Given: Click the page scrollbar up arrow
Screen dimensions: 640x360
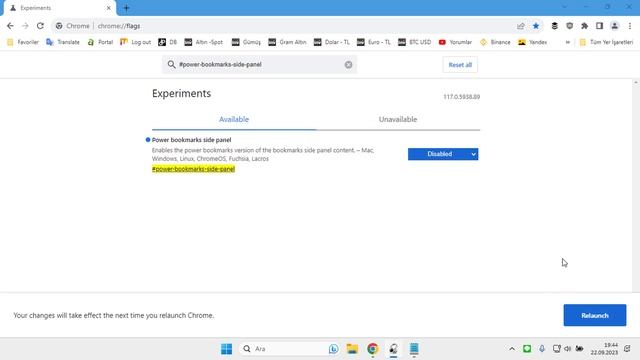Looking at the screenshot, I should click(636, 82).
